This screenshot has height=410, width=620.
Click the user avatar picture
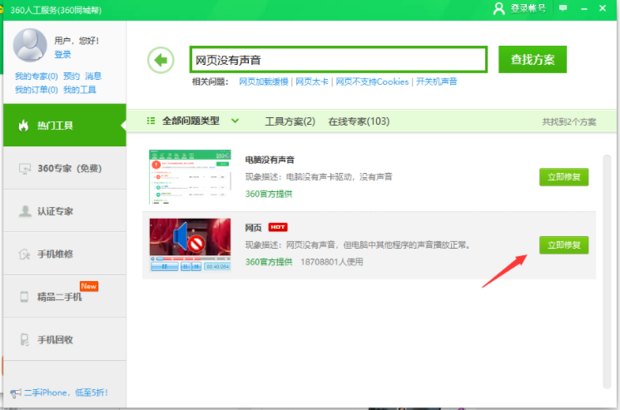30,45
